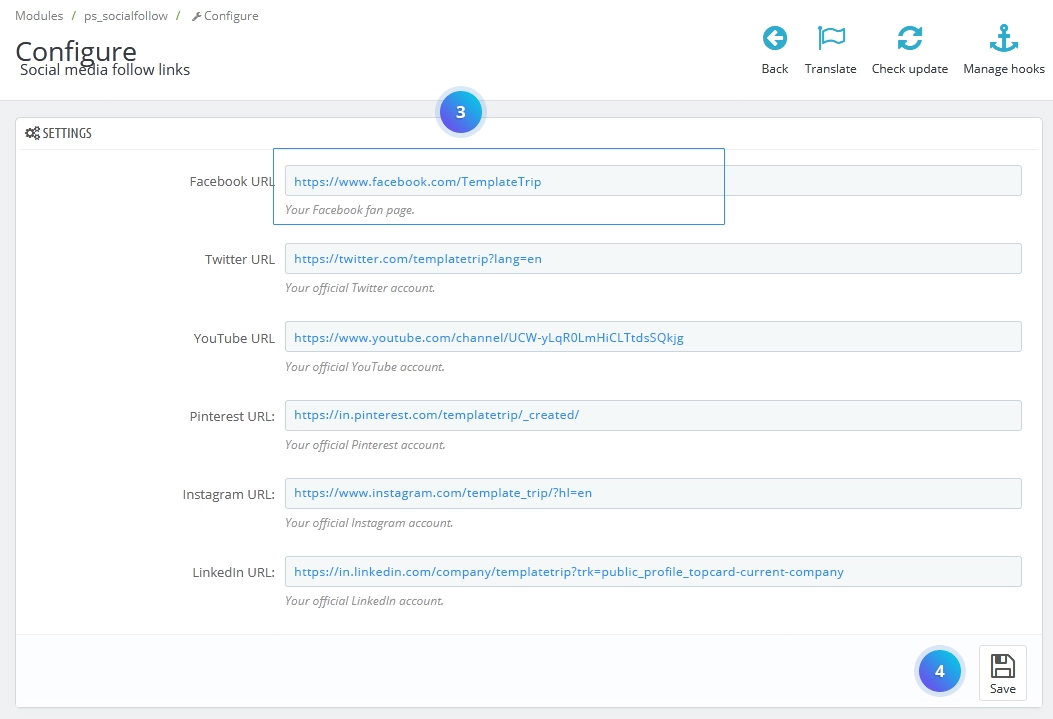1053x719 pixels.
Task: Click the settings gears icon
Action: 32,133
